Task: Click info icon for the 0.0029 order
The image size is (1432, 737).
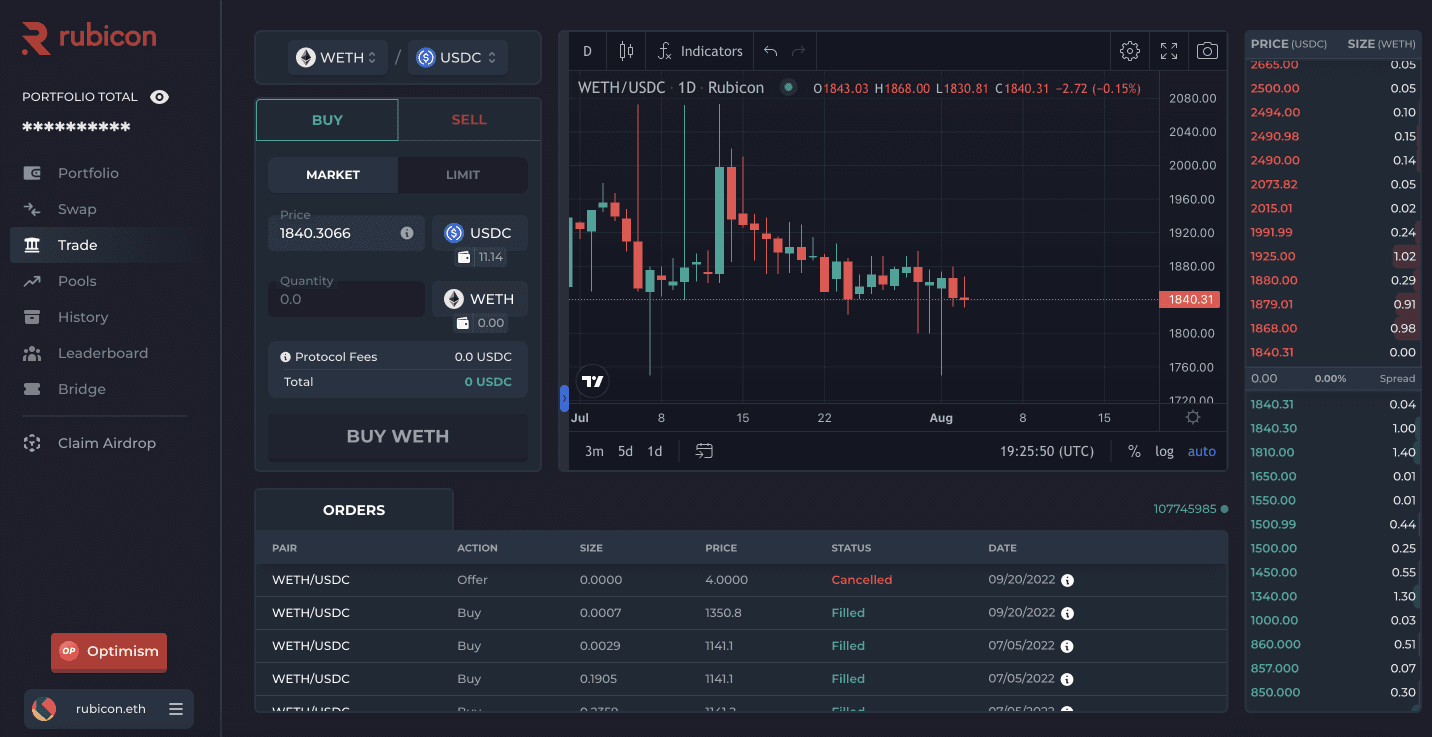Action: coord(1067,646)
